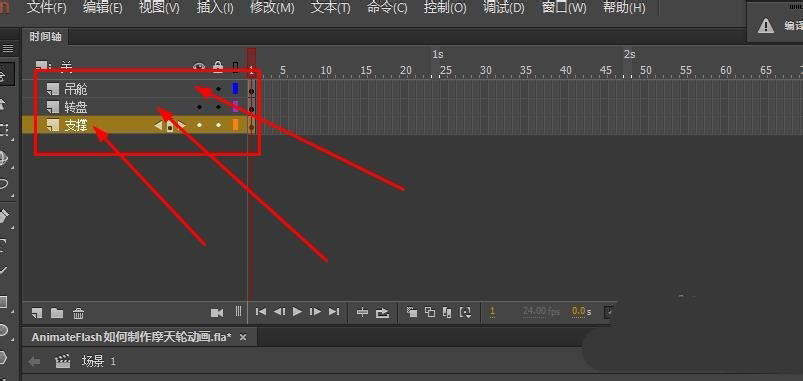Toggle loop playback
803x381 pixels.
point(382,312)
